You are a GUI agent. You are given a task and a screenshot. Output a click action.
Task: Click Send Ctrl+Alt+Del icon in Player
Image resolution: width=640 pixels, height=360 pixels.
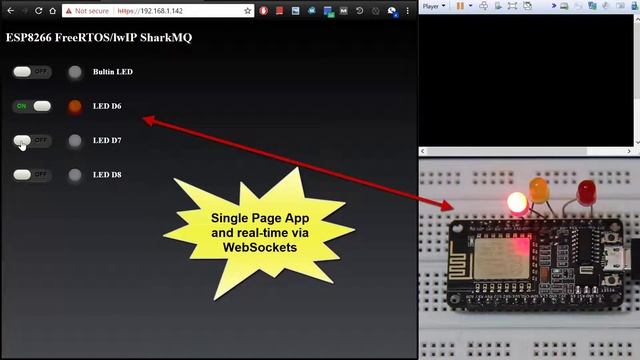point(483,6)
